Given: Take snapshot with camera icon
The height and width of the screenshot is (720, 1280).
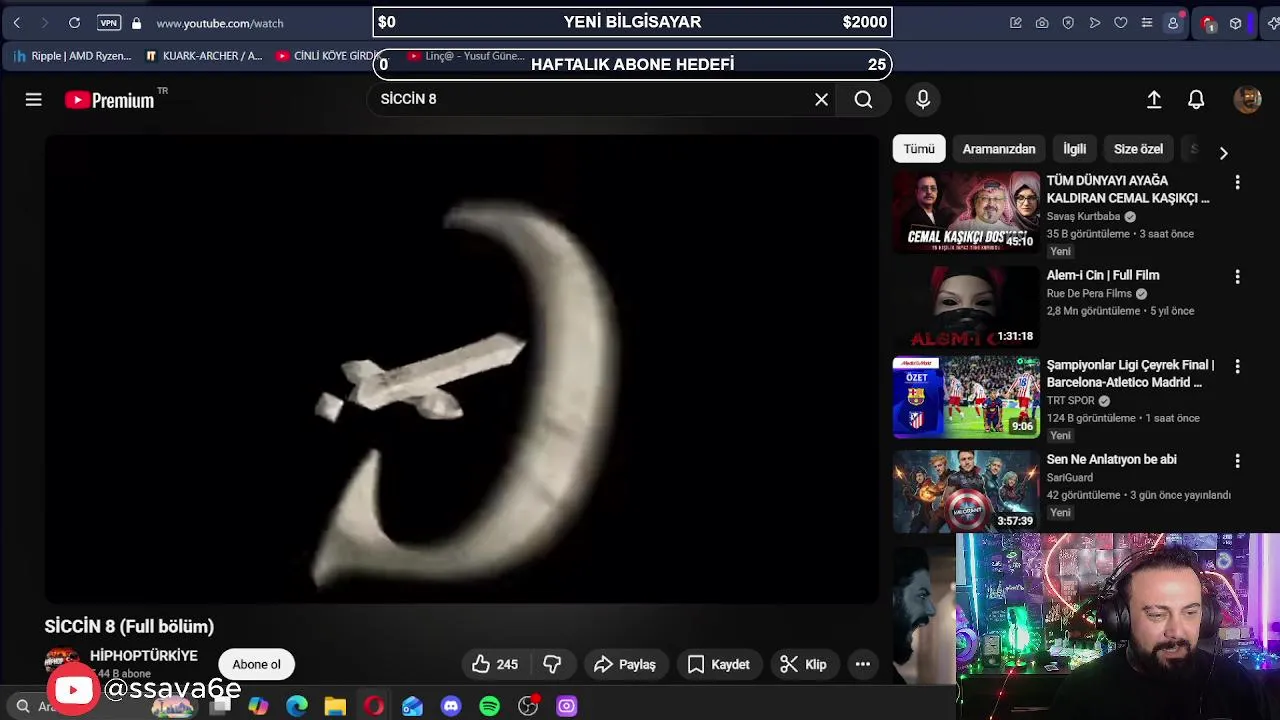Looking at the screenshot, I should coord(1042,22).
